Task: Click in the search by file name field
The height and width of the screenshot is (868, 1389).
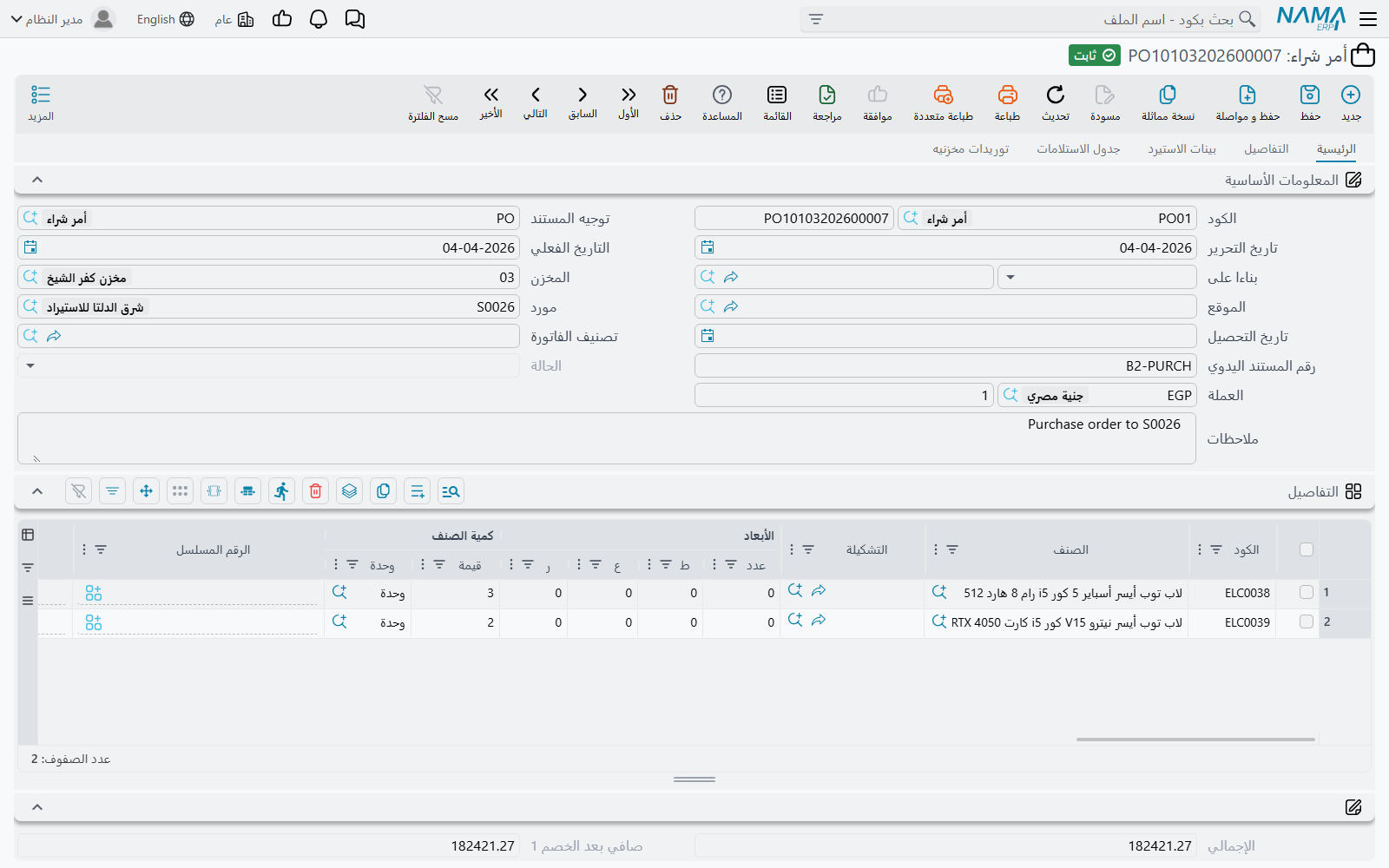Action: [1031, 19]
